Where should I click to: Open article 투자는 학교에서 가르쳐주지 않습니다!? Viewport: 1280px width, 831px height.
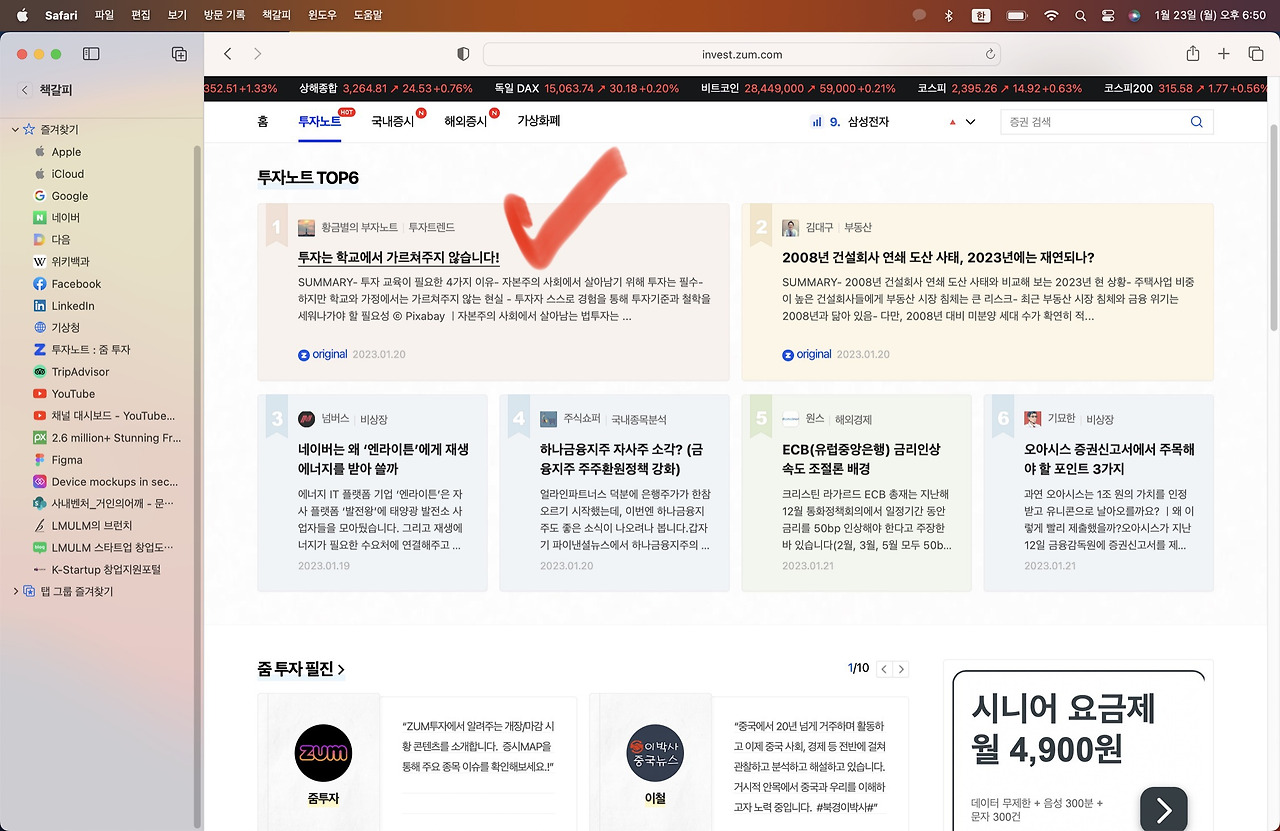coord(398,257)
